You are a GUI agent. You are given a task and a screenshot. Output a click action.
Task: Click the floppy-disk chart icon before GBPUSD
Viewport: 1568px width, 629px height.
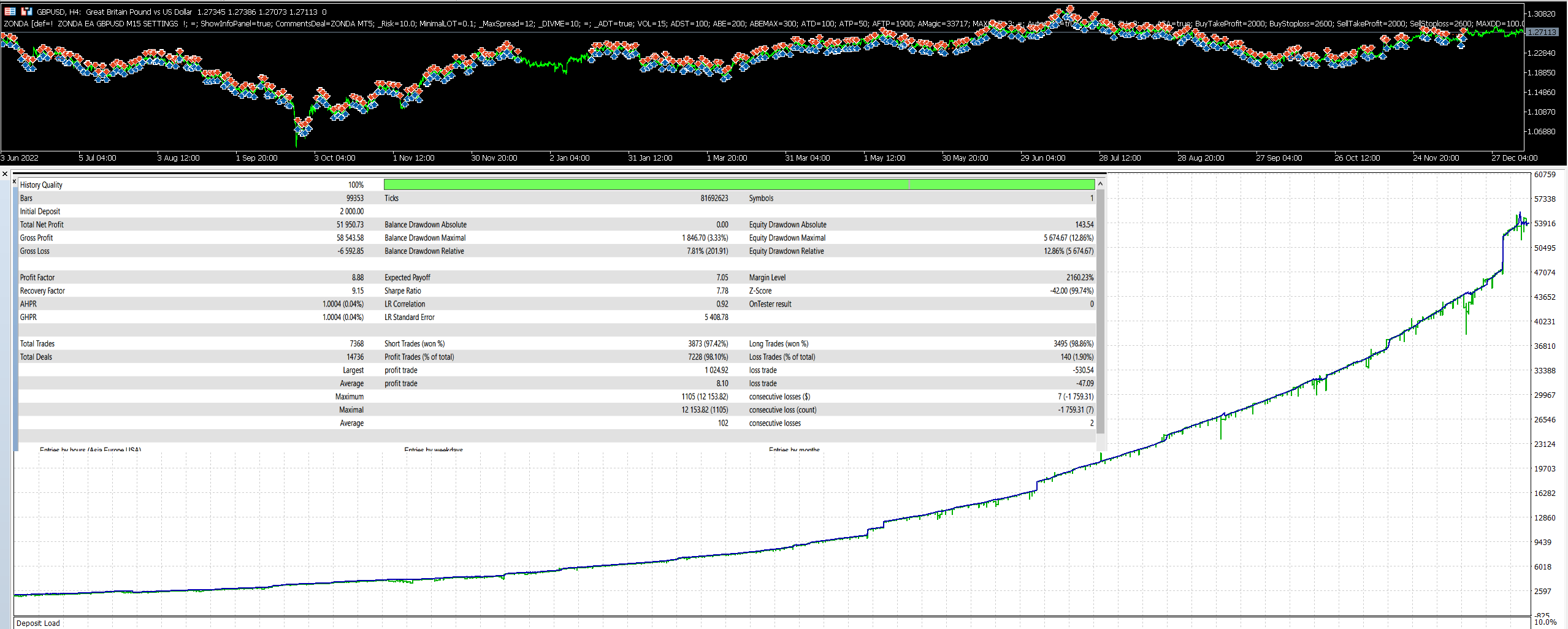click(26, 11)
